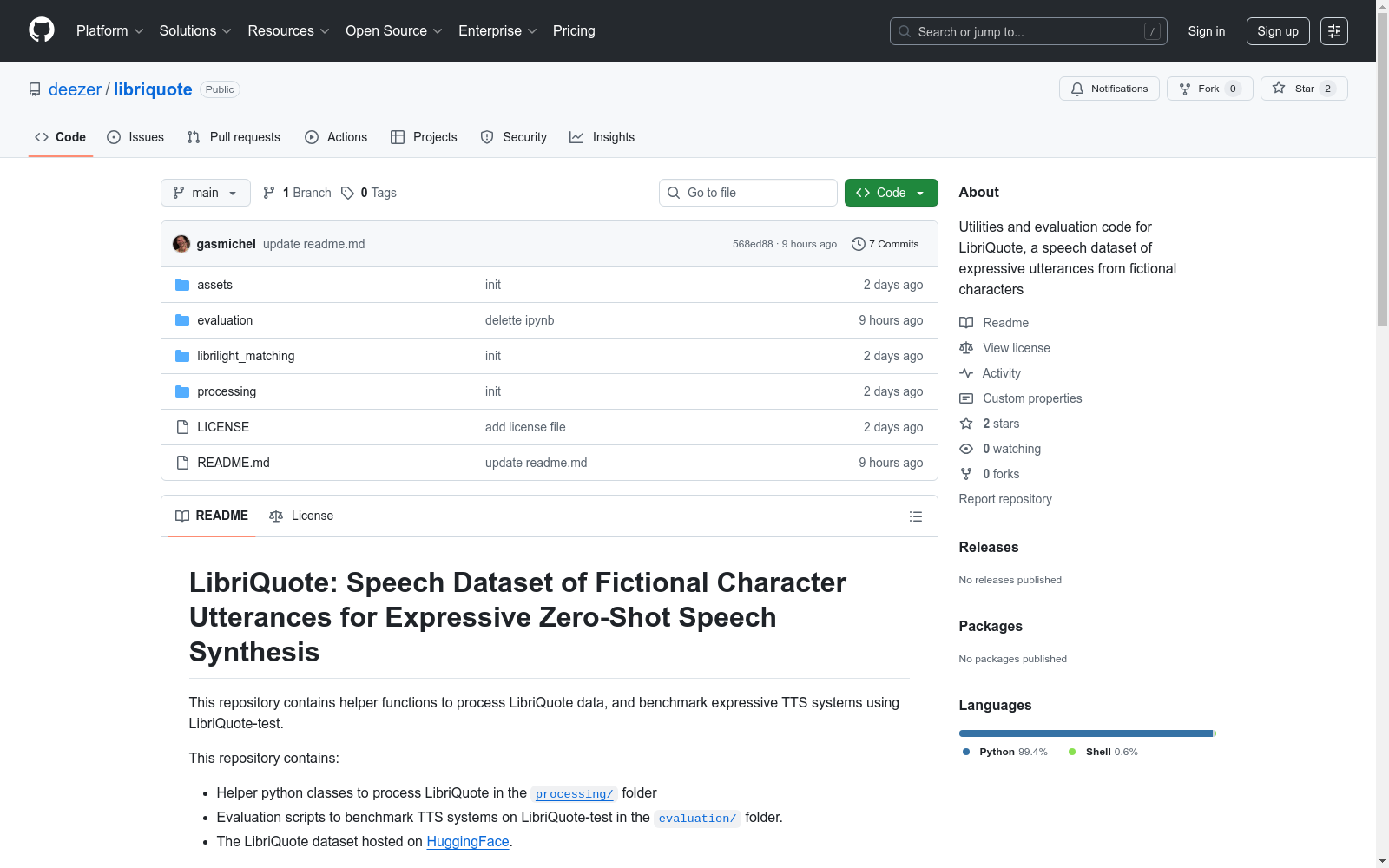Open the HuggingFace link in README
The width and height of the screenshot is (1389, 868).
pos(468,841)
